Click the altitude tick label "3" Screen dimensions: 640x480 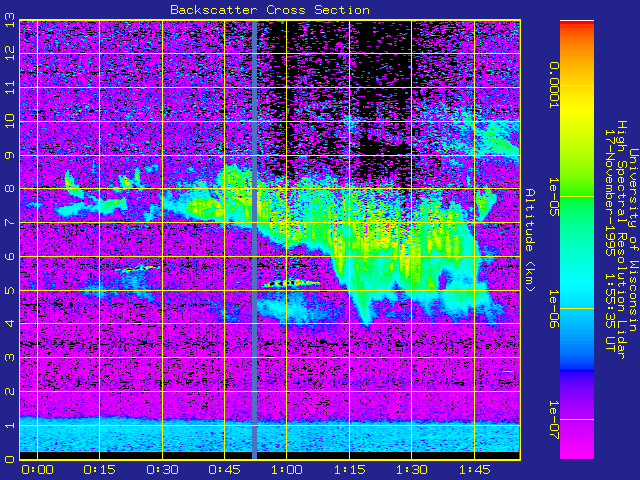(x=9, y=358)
